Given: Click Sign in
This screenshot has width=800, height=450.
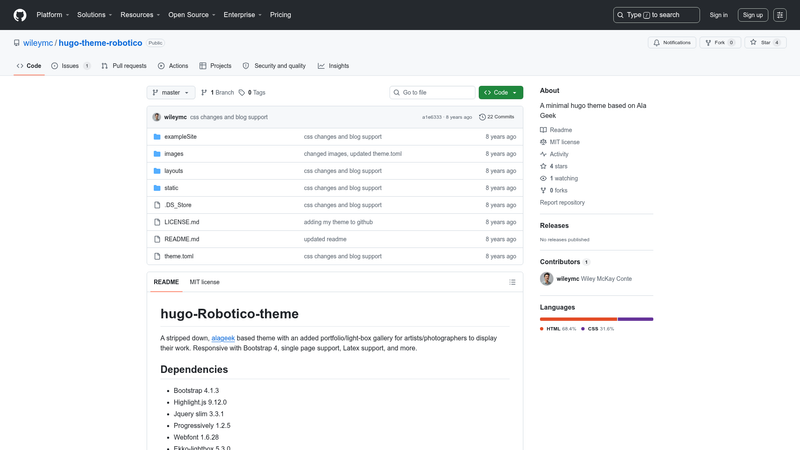Looking at the screenshot, I should tap(718, 15).
